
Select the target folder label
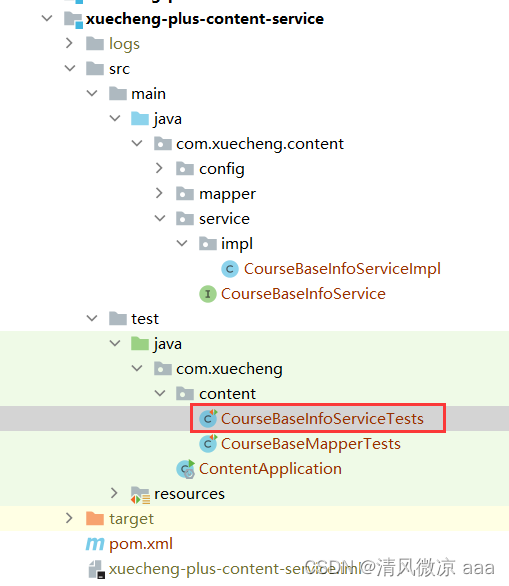[x=131, y=519]
